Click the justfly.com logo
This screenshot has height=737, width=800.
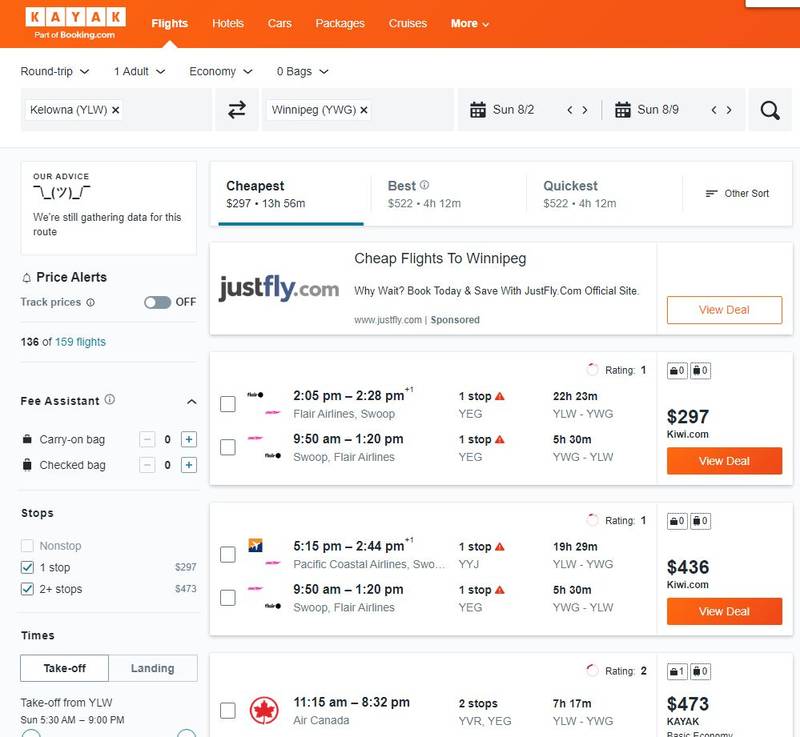point(279,288)
